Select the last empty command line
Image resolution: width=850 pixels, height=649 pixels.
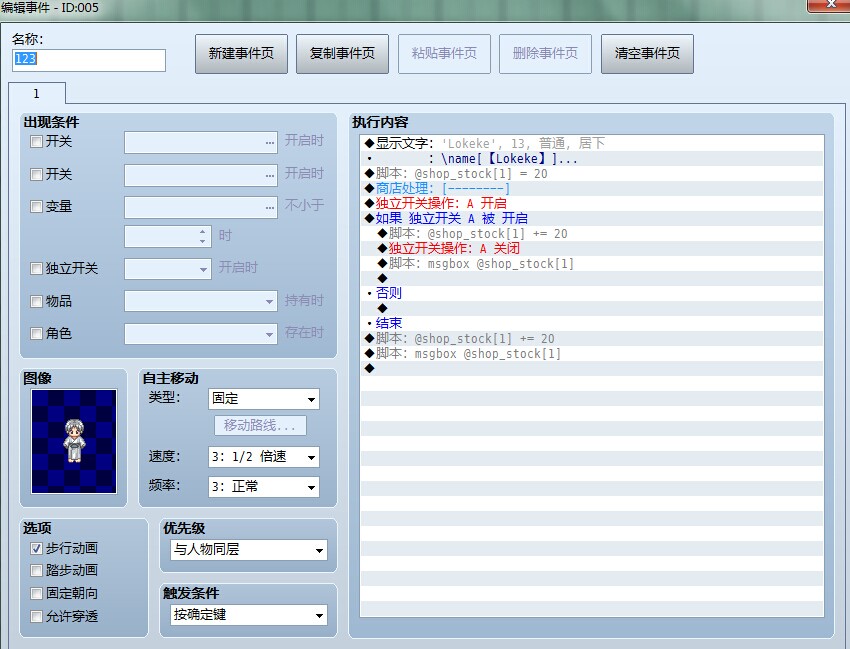click(x=592, y=369)
